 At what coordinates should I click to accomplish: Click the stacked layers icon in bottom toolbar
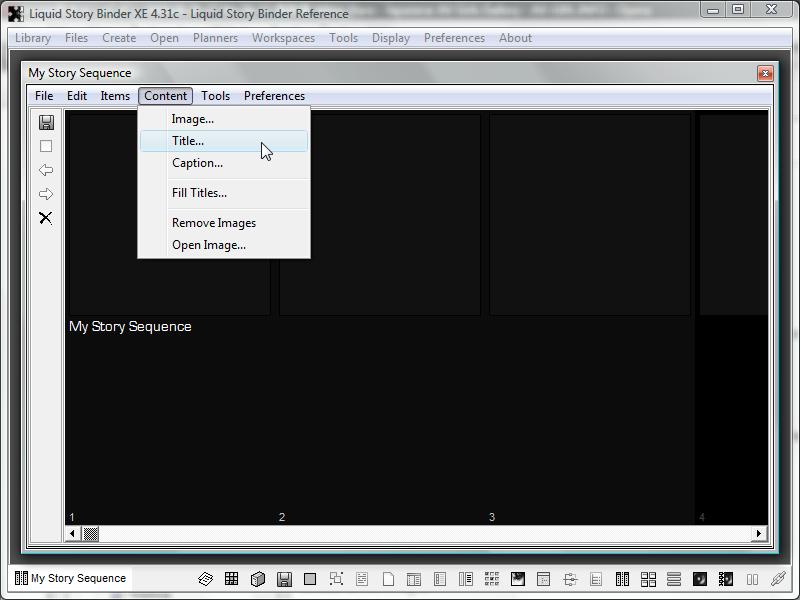coord(205,579)
